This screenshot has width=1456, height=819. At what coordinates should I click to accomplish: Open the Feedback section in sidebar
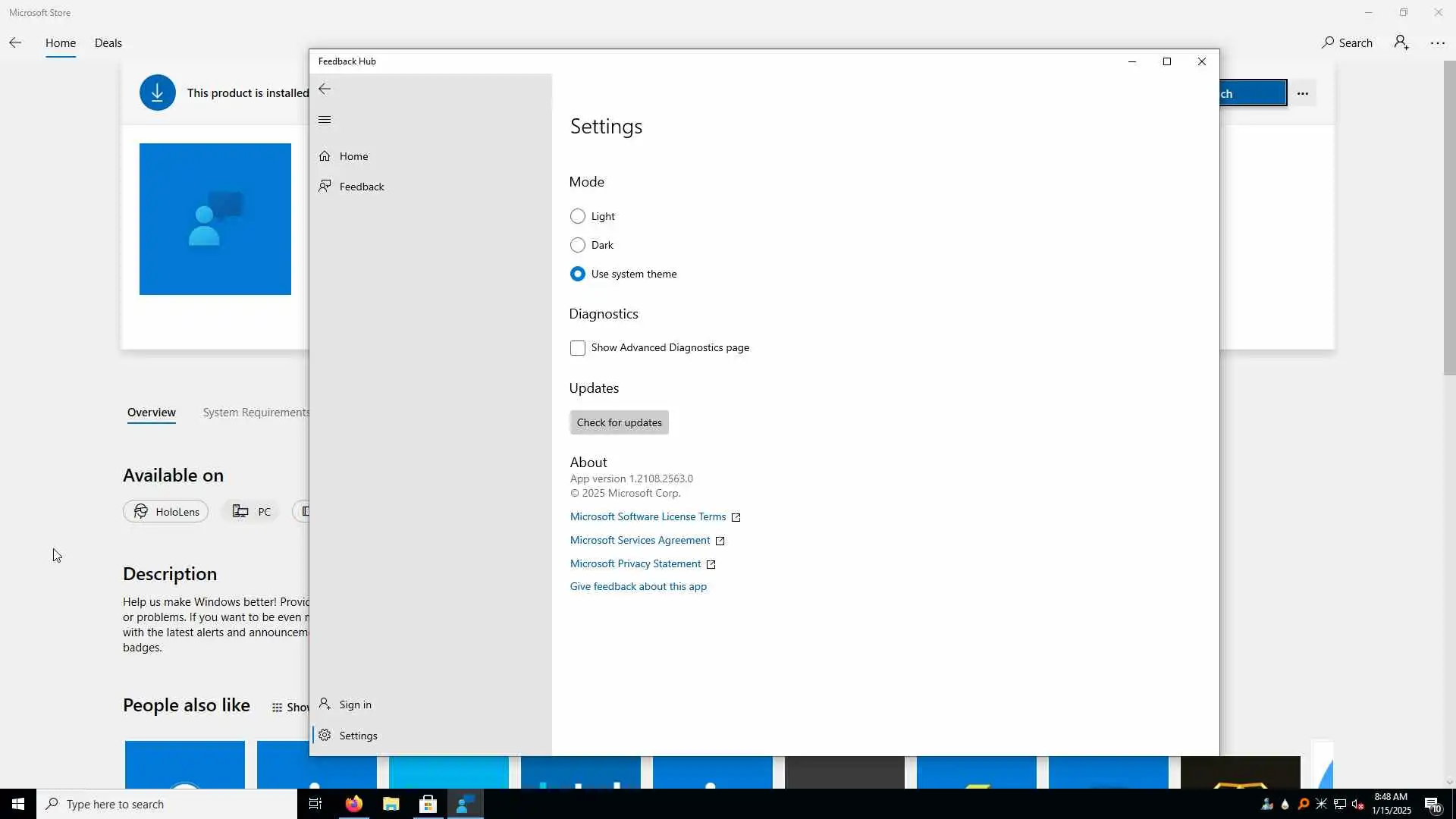[361, 187]
